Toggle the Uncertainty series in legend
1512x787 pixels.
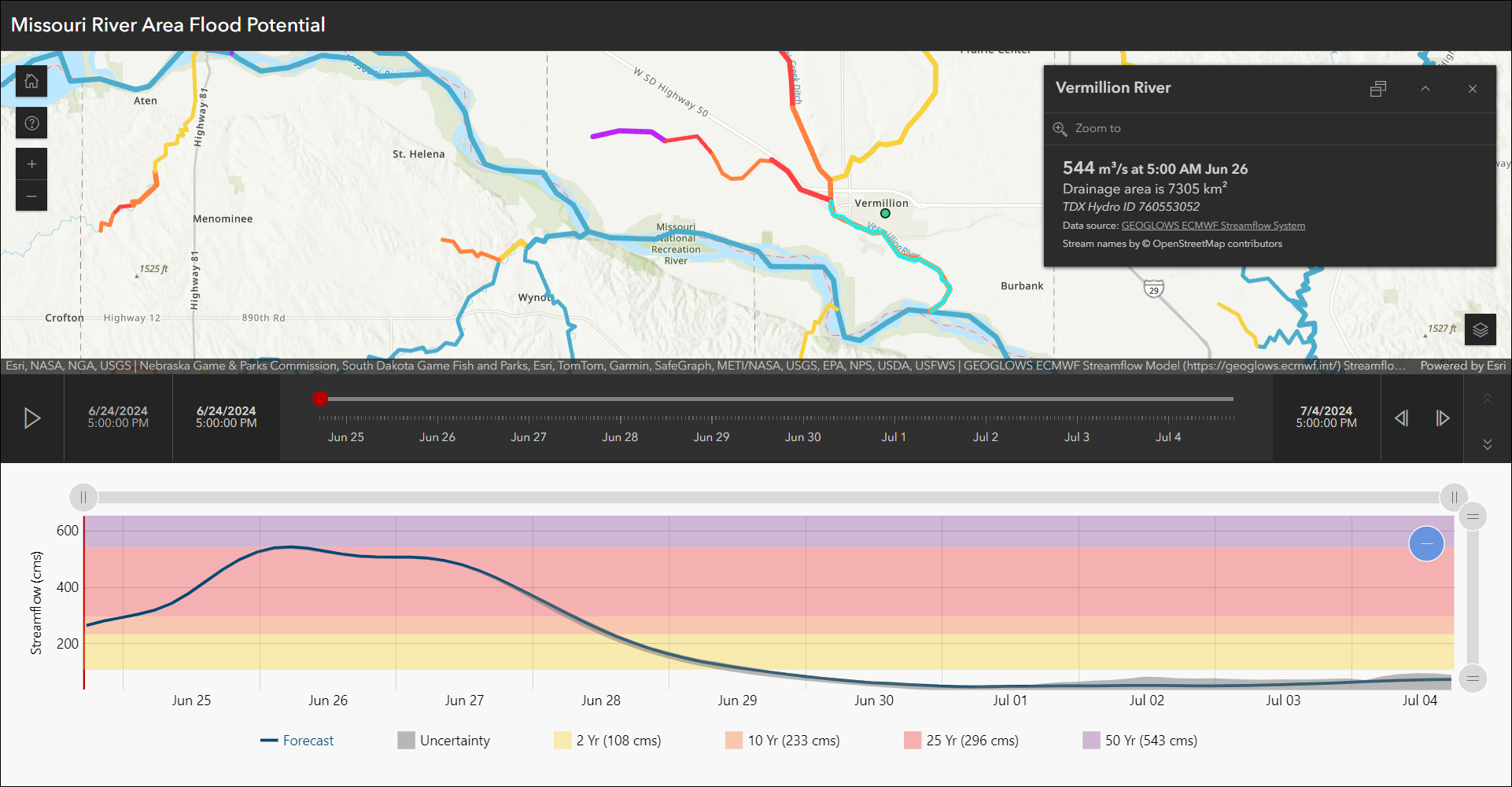[444, 741]
